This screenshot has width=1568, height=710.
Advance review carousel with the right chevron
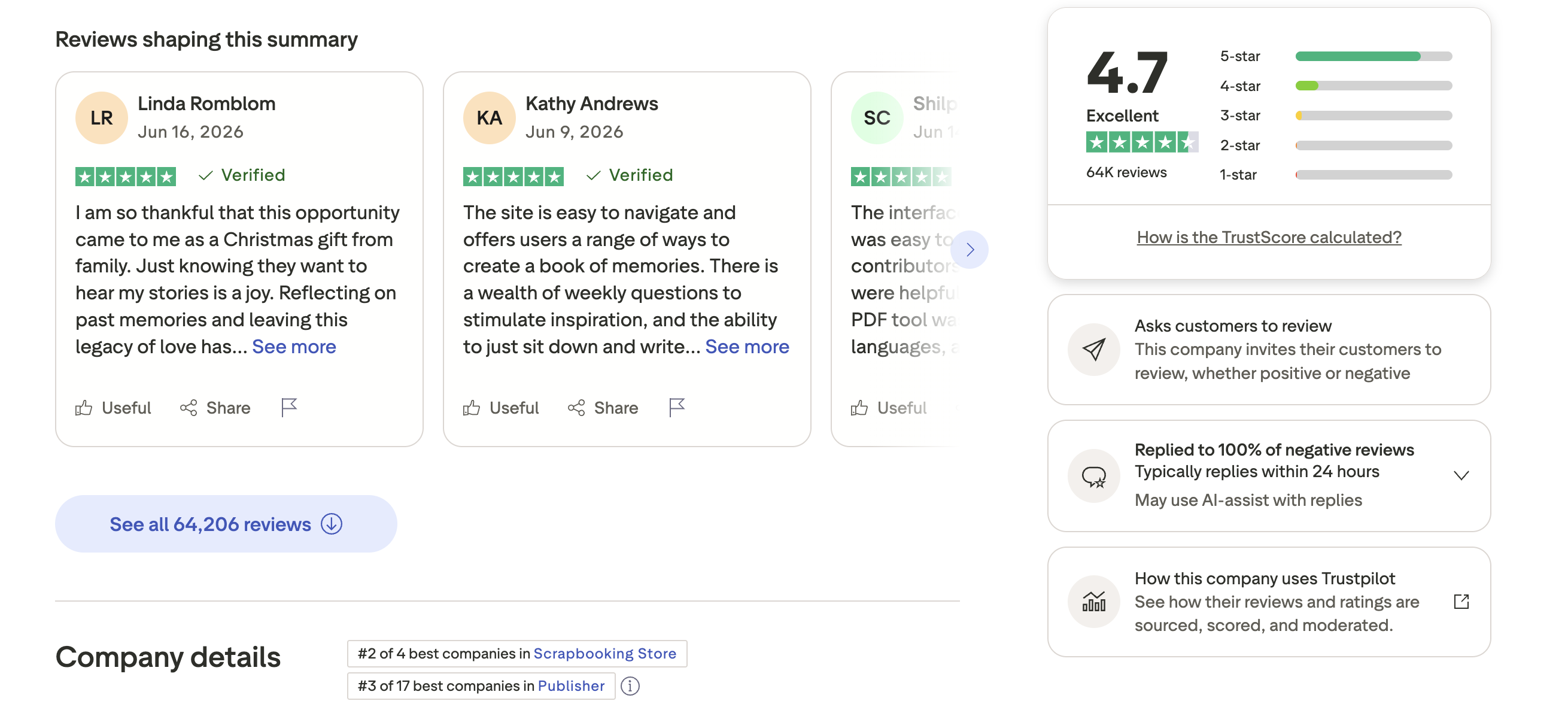tap(970, 249)
